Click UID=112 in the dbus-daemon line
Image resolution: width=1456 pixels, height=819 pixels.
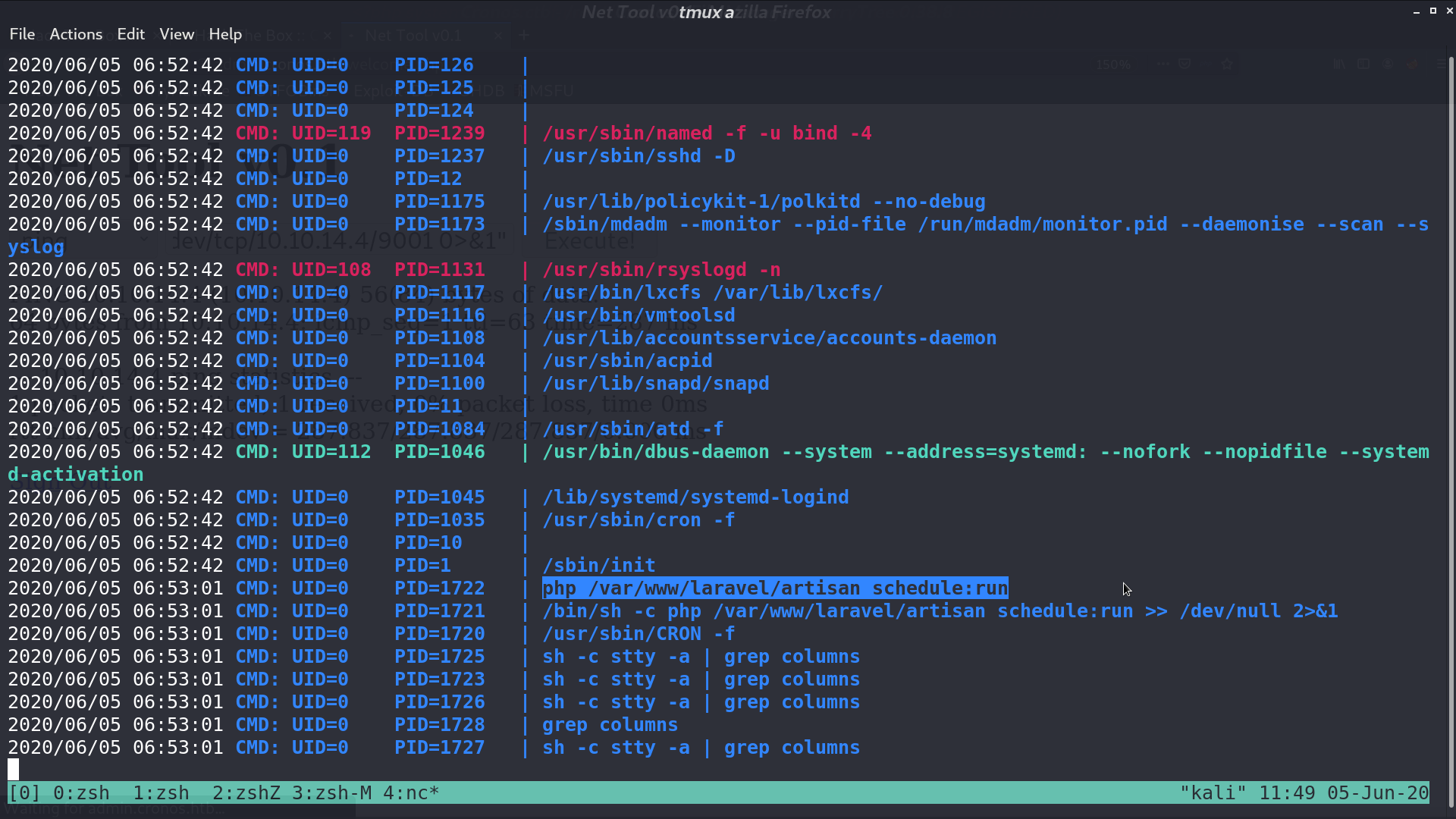pyautogui.click(x=331, y=452)
